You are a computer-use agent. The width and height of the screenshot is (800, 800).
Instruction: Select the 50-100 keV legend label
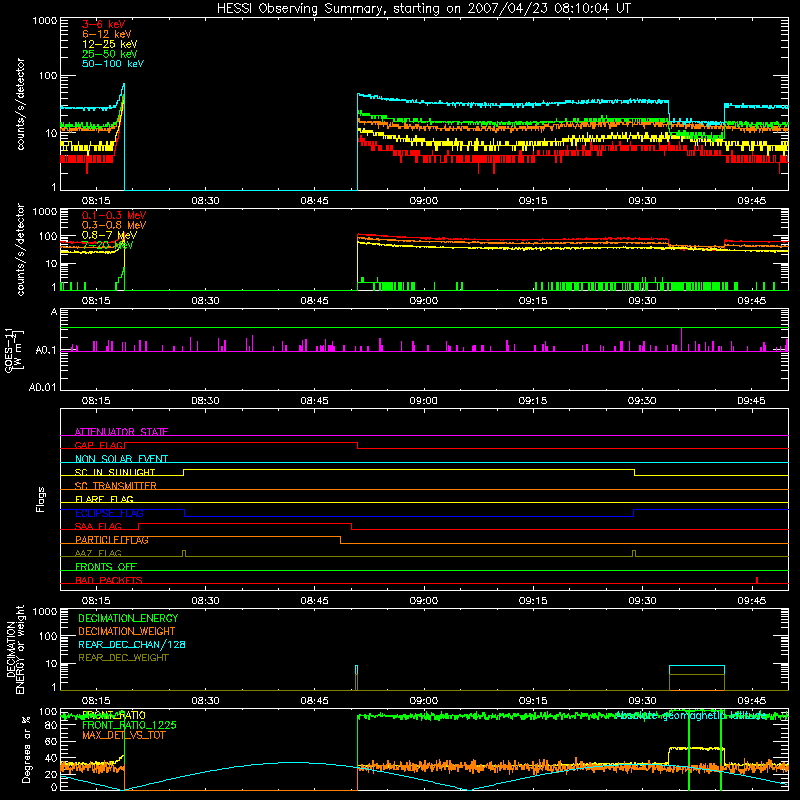[113, 64]
